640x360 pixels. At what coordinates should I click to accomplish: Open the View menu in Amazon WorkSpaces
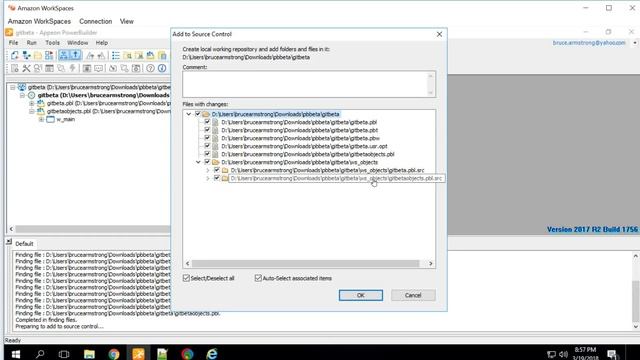point(127,21)
